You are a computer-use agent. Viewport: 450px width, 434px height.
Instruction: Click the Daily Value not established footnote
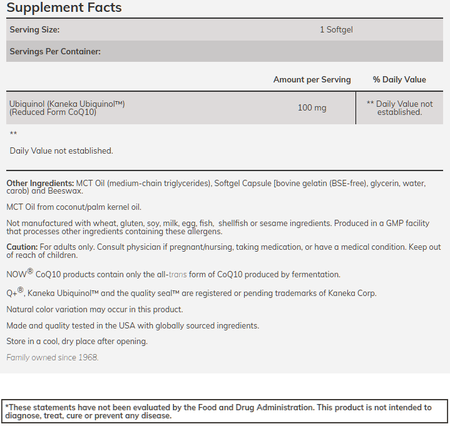coord(61,151)
